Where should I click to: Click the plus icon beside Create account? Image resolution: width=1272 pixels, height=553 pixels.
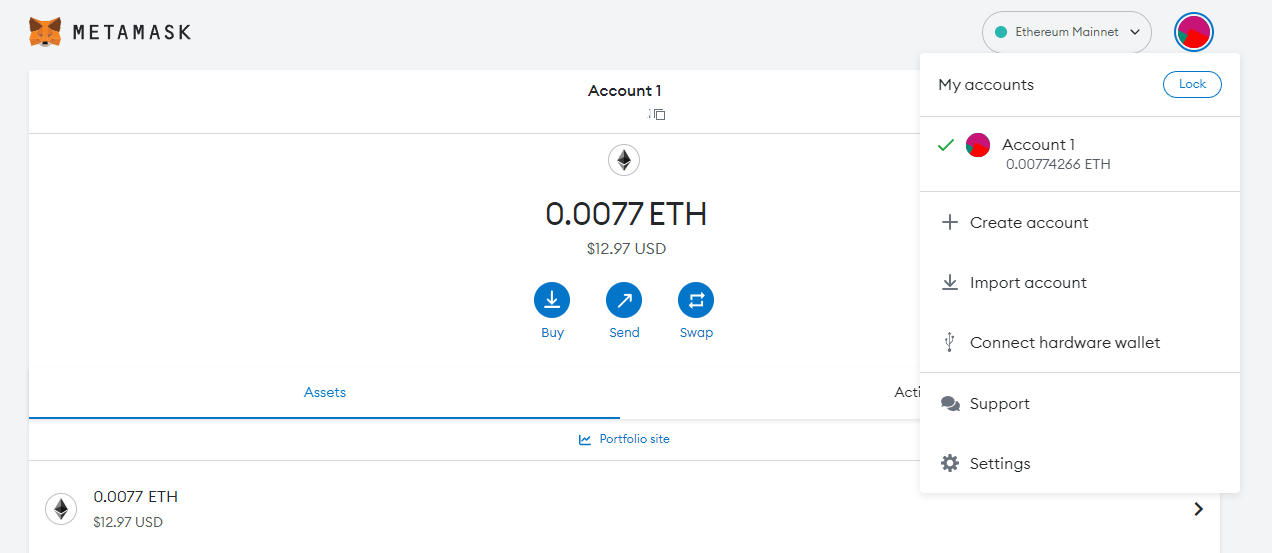(950, 222)
